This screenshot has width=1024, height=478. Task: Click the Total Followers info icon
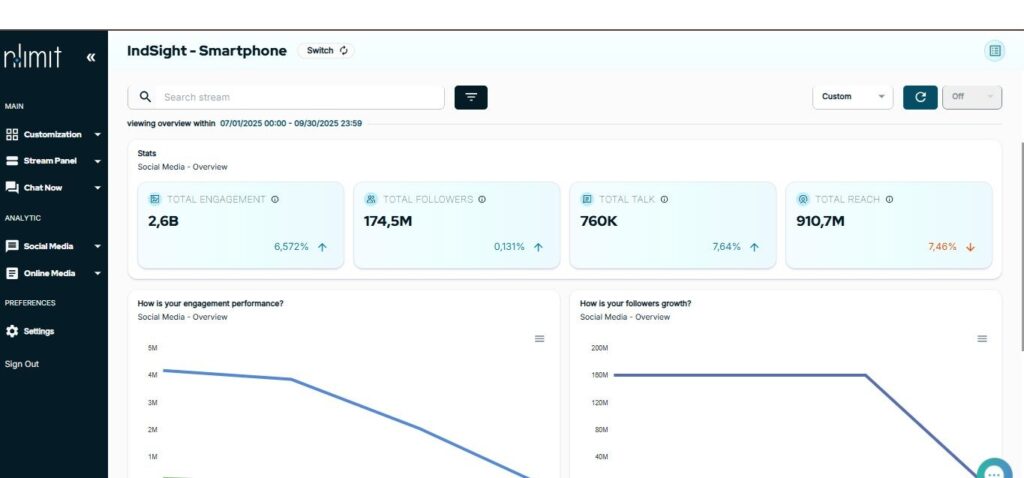(482, 200)
